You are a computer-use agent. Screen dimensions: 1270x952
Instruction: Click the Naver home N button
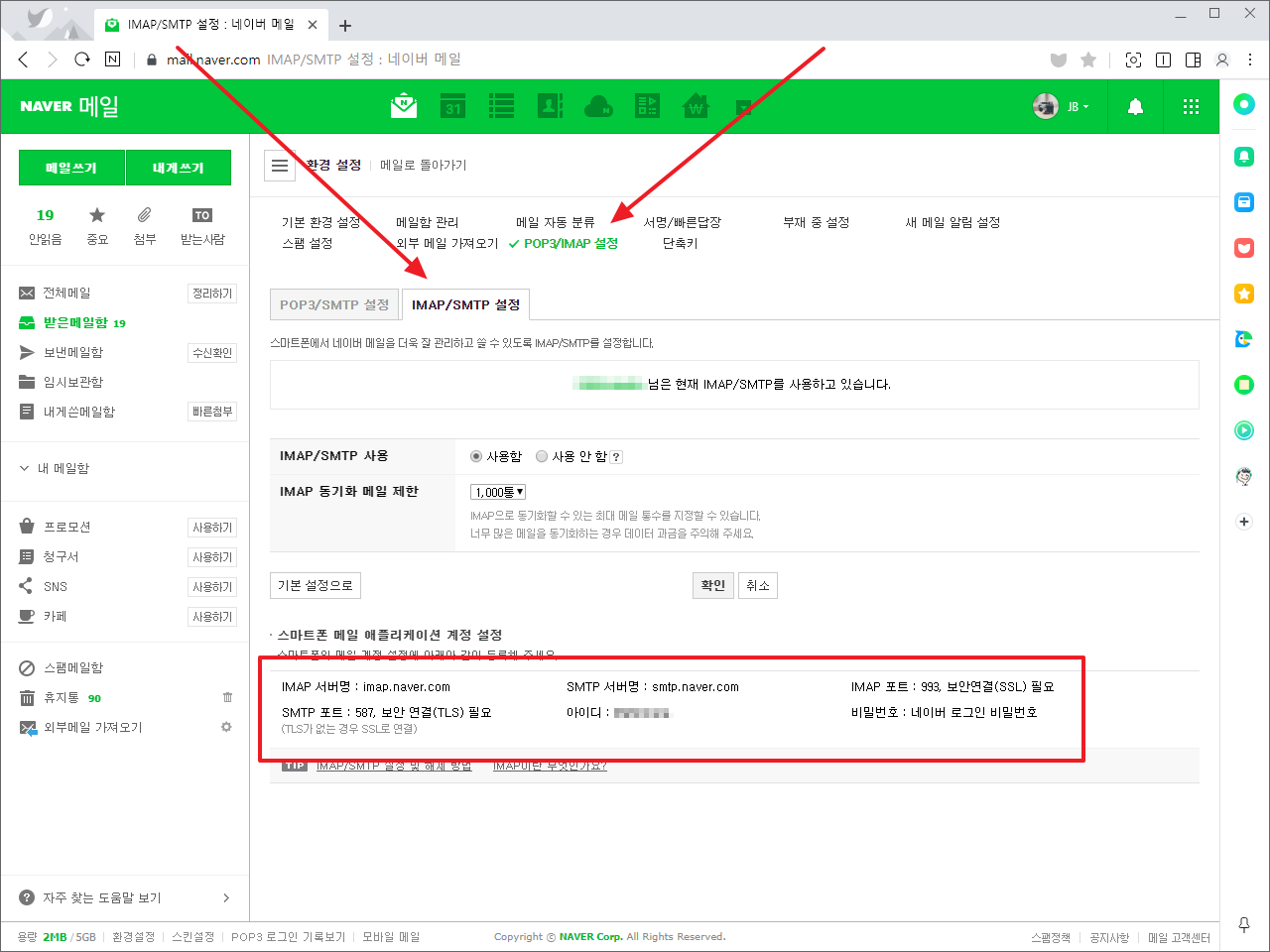tap(112, 59)
